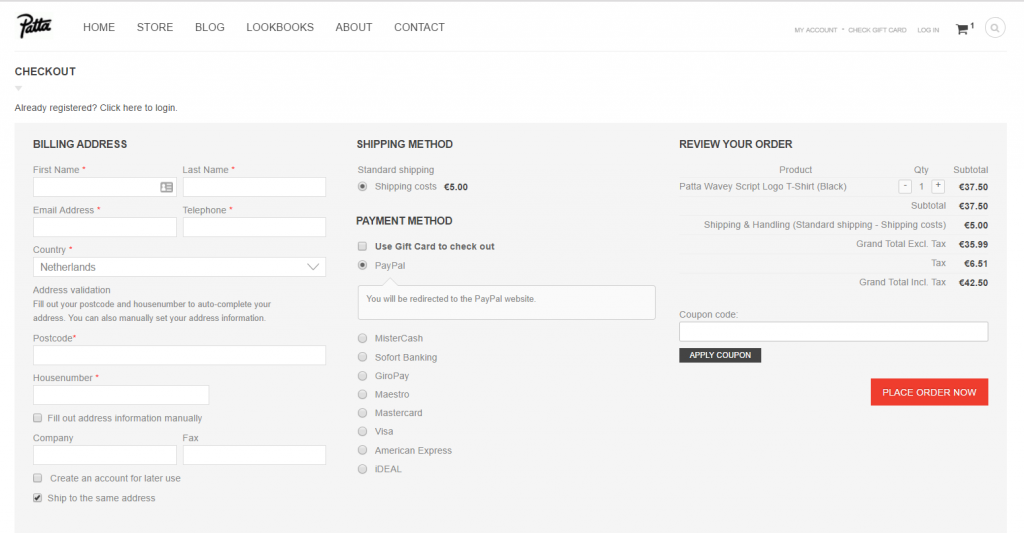Click the Tax €6.51 value

[x=976, y=264]
